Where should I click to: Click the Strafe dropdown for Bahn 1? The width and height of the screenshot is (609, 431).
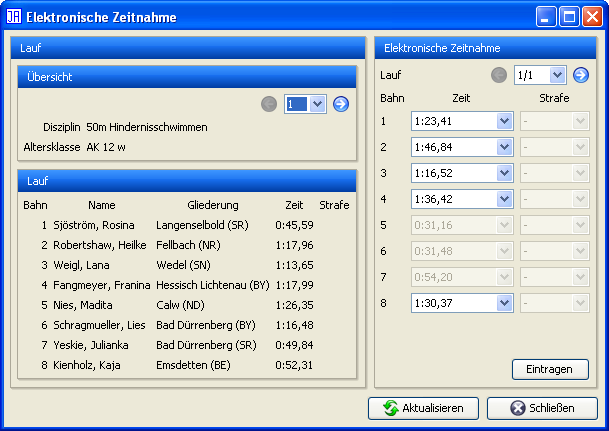pos(555,121)
